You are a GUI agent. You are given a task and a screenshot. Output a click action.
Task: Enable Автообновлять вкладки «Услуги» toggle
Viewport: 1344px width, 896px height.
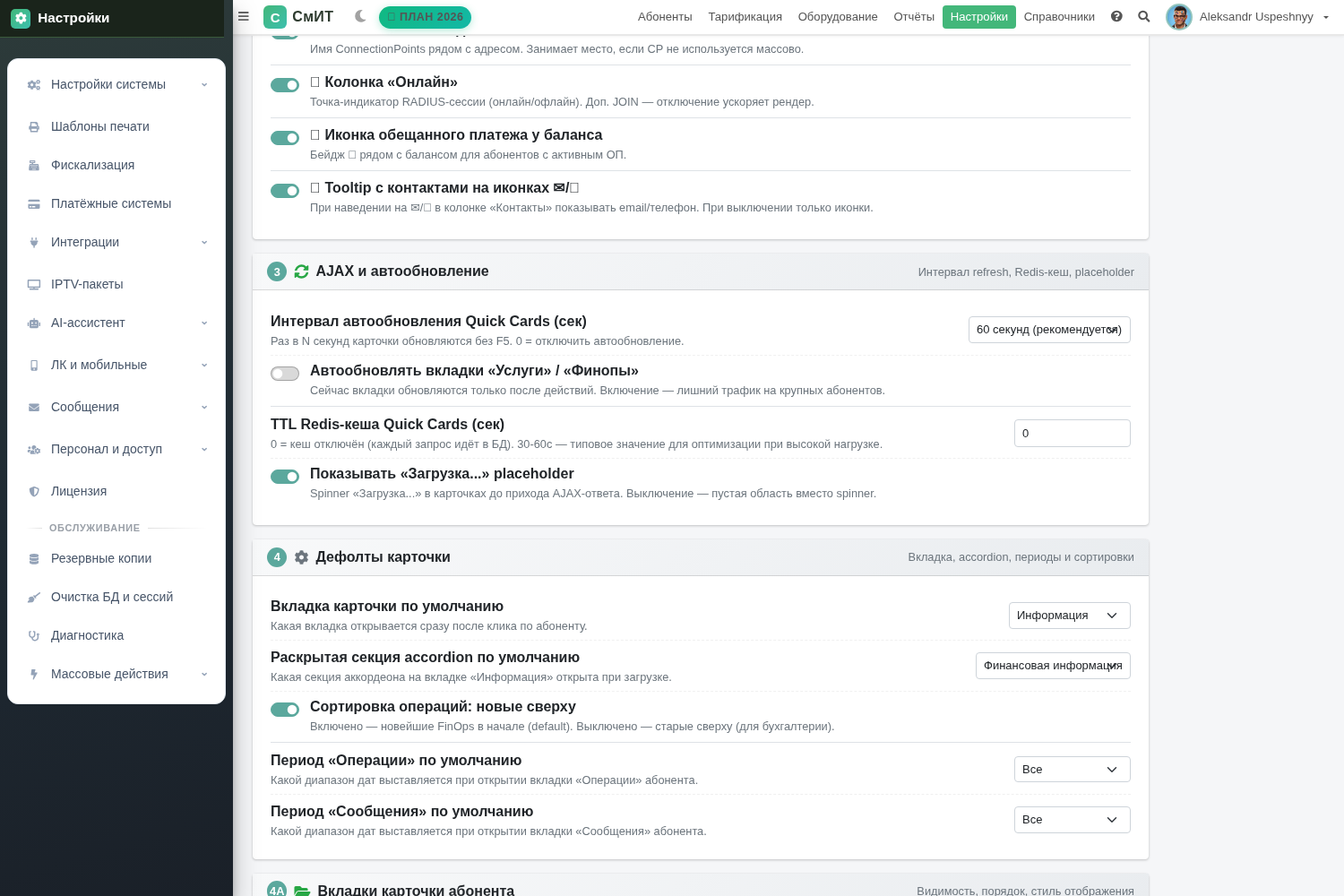[285, 374]
